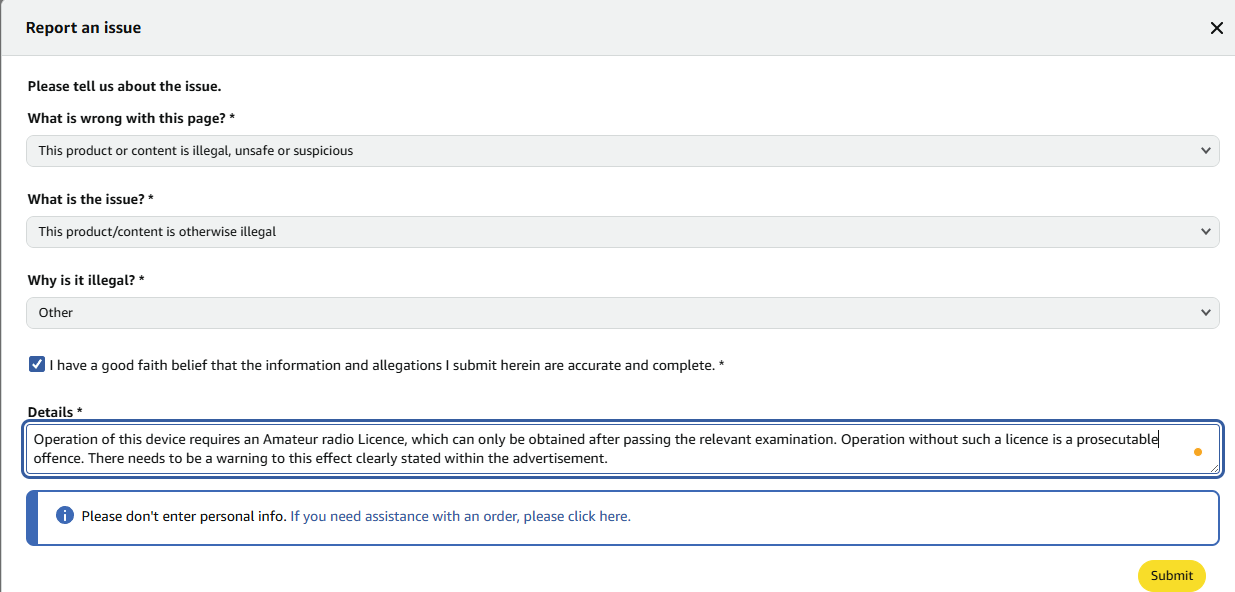Expand the 'Other' reason dropdown
This screenshot has width=1235, height=592.
(623, 313)
